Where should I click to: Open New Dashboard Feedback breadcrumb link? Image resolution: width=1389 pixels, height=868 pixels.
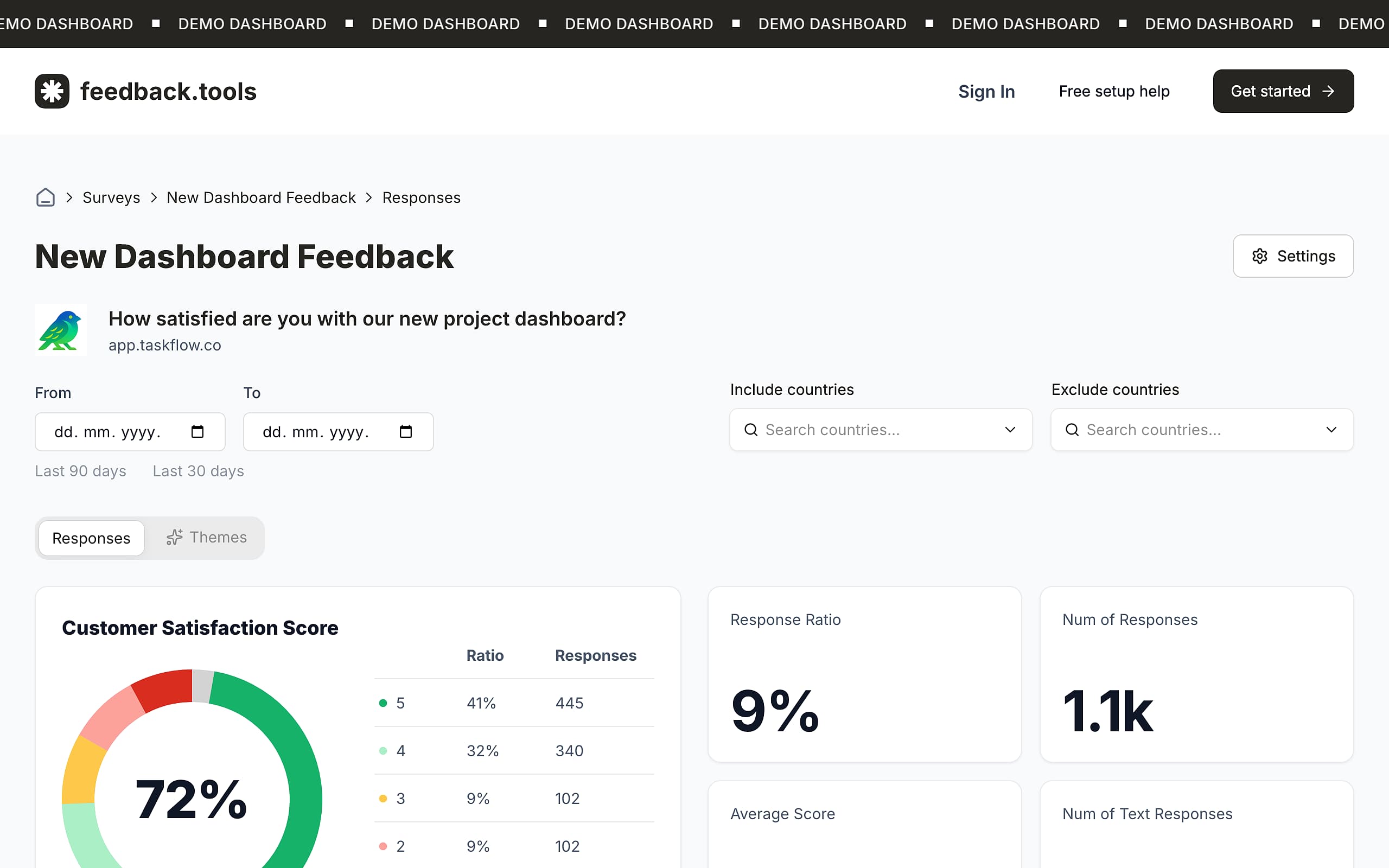tap(261, 197)
